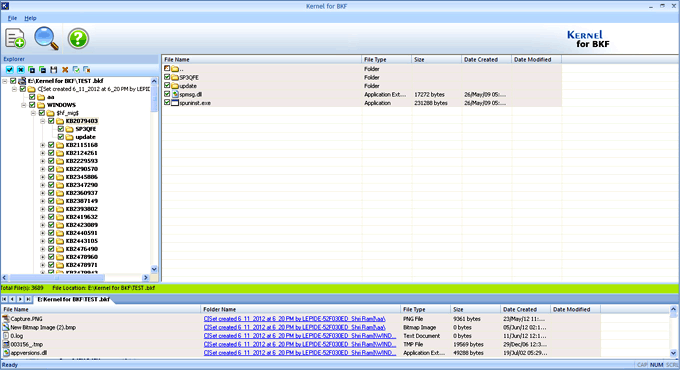The image size is (680, 370).
Task: Click the Expand All green plus icon
Action: [x=32, y=70]
